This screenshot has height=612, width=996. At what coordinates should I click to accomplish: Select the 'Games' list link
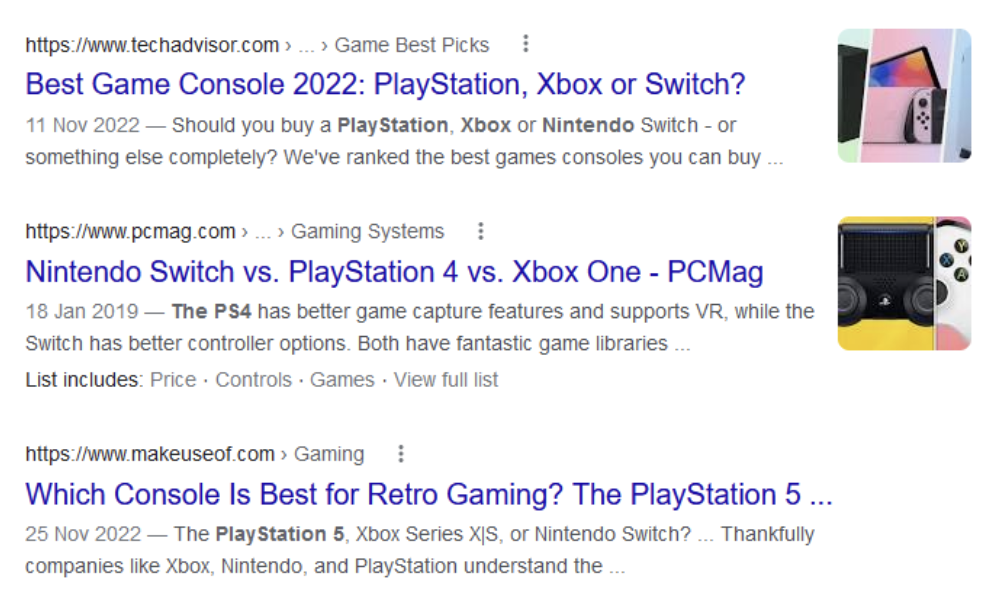point(342,380)
